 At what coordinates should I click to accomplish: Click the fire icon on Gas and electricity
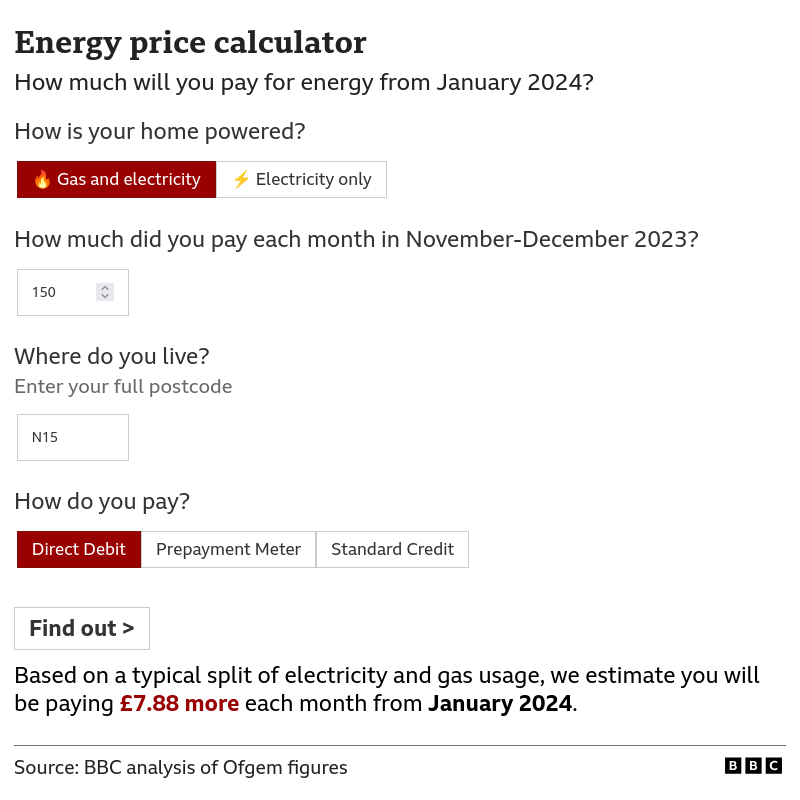(x=40, y=179)
